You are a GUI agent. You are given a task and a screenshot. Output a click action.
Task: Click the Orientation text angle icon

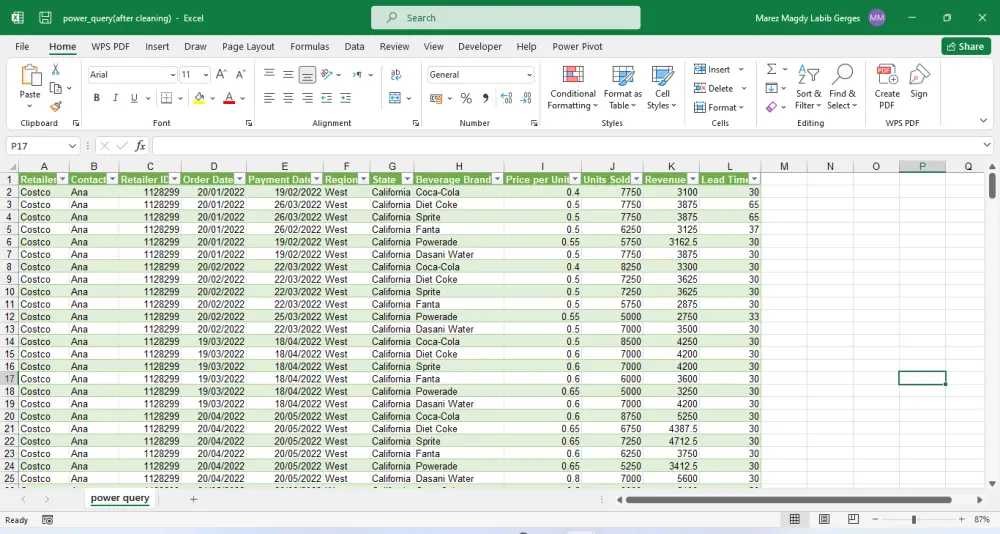click(327, 75)
